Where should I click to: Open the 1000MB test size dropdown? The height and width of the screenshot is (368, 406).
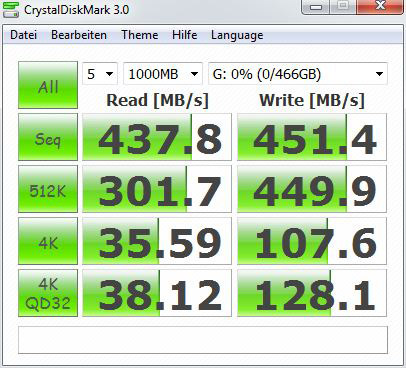click(x=163, y=74)
